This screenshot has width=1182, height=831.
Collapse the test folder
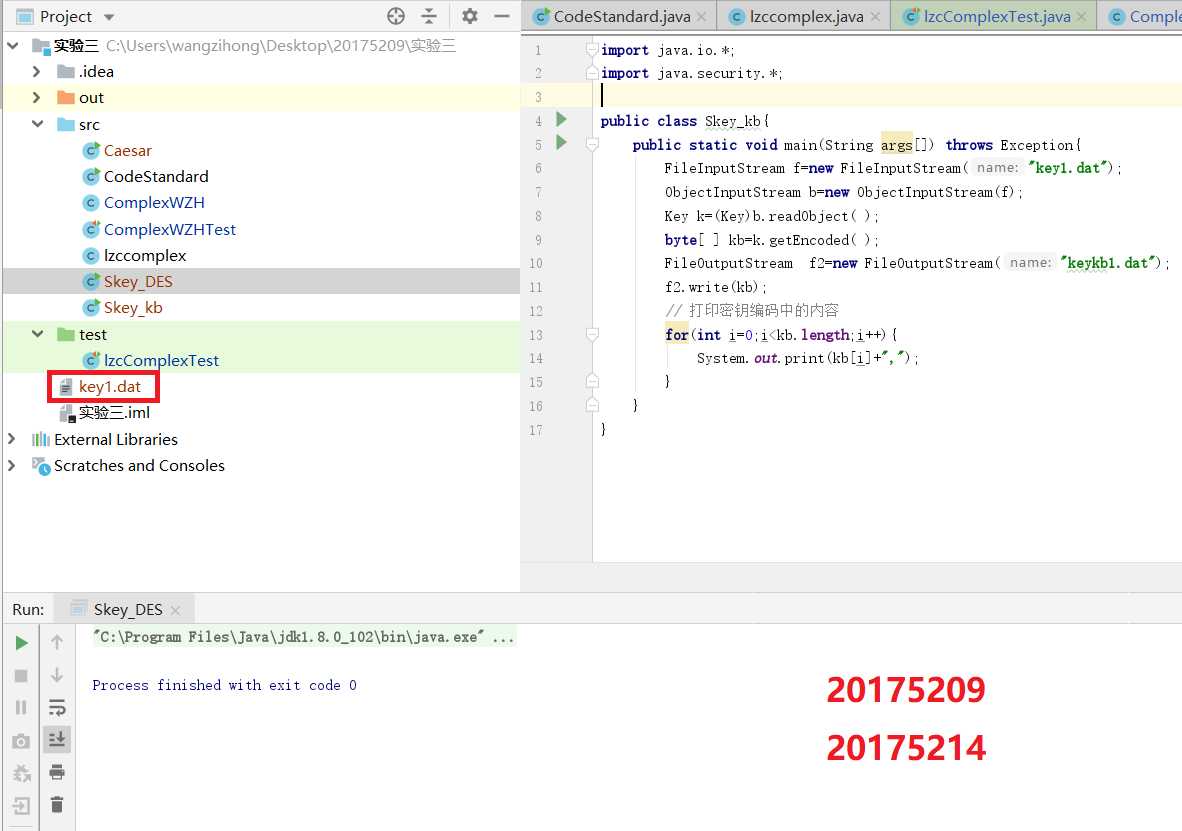pyautogui.click(x=37, y=334)
